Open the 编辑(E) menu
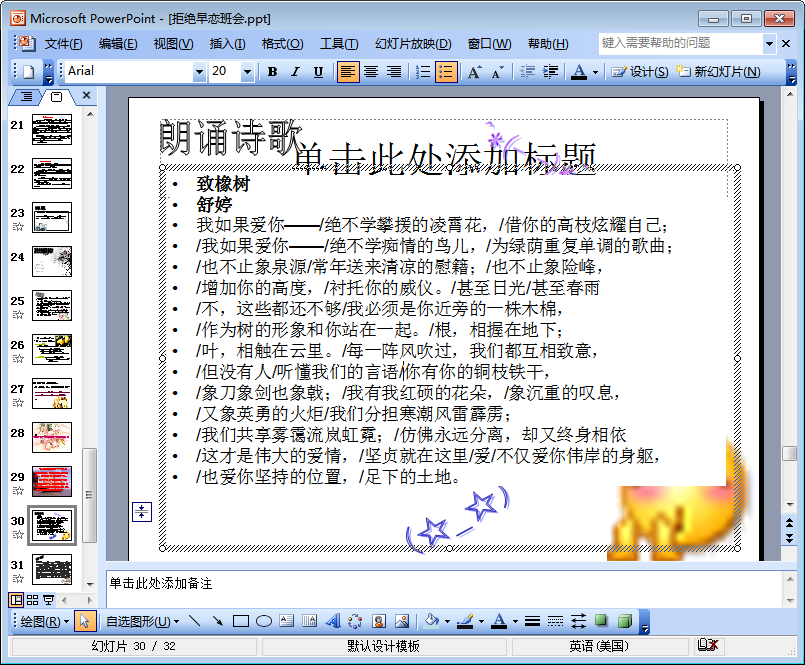Image resolution: width=805 pixels, height=665 pixels. (x=118, y=44)
